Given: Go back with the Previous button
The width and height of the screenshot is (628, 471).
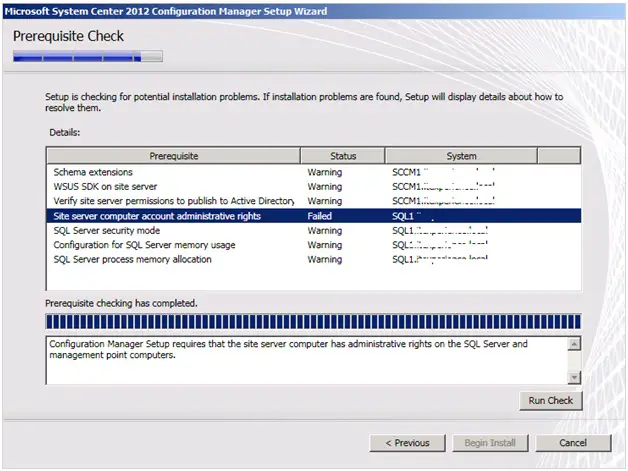Looking at the screenshot, I should pos(406,442).
